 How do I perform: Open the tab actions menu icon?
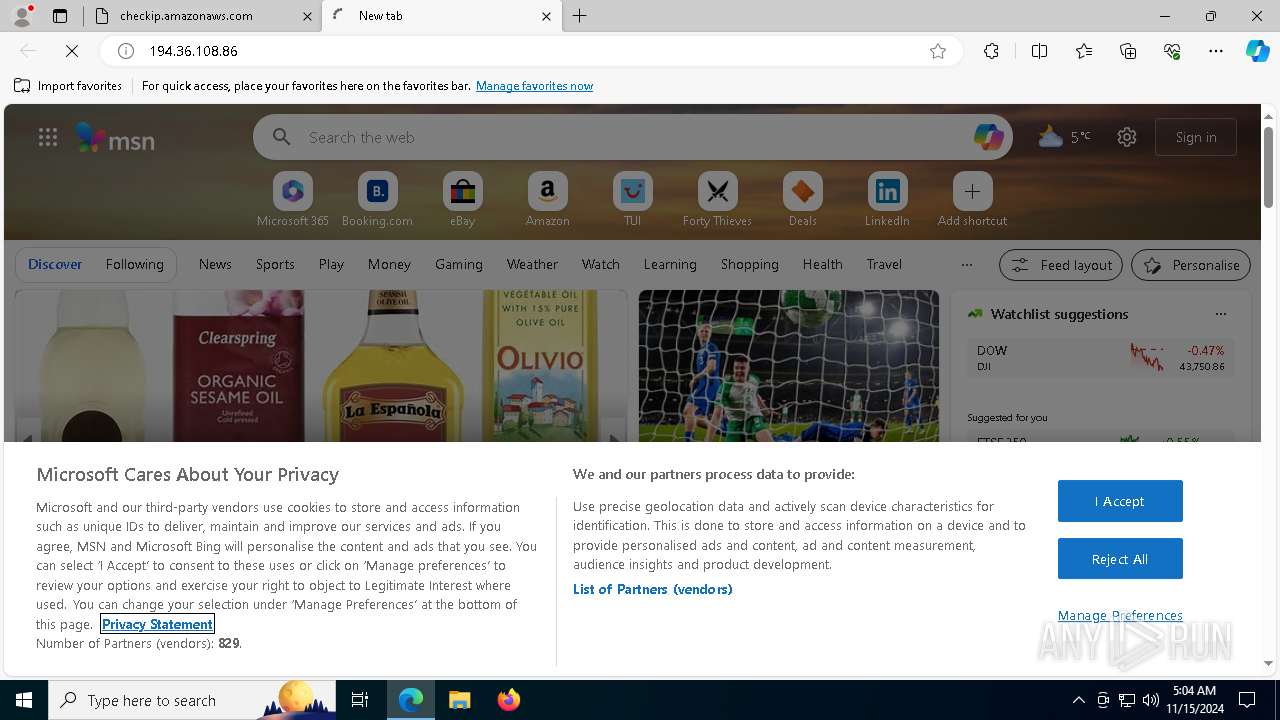coord(60,16)
